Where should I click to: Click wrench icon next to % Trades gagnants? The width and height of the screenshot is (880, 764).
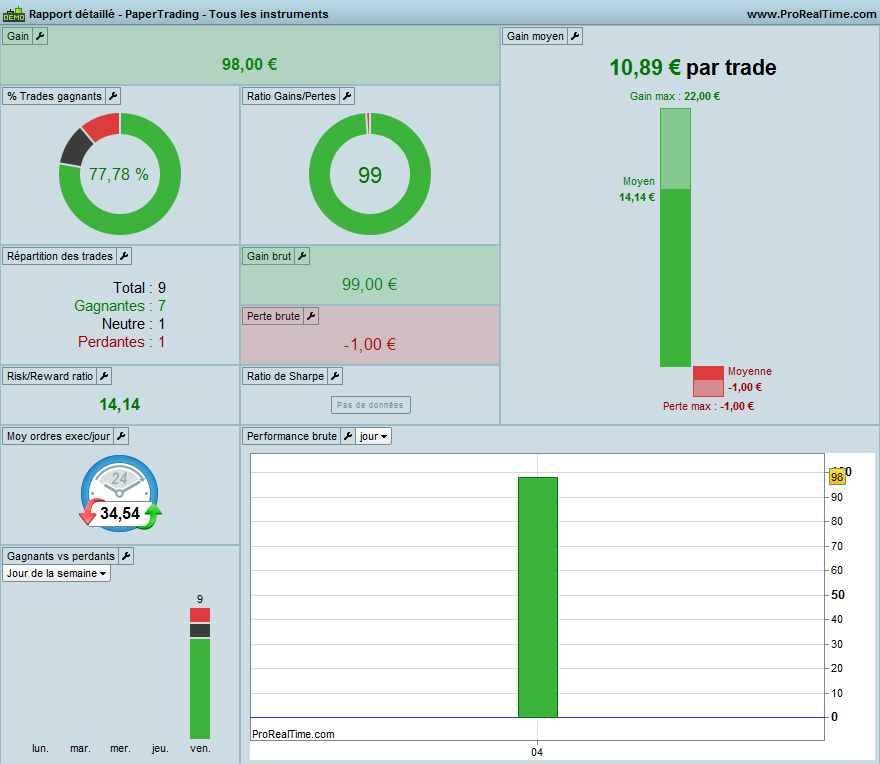click(x=113, y=97)
